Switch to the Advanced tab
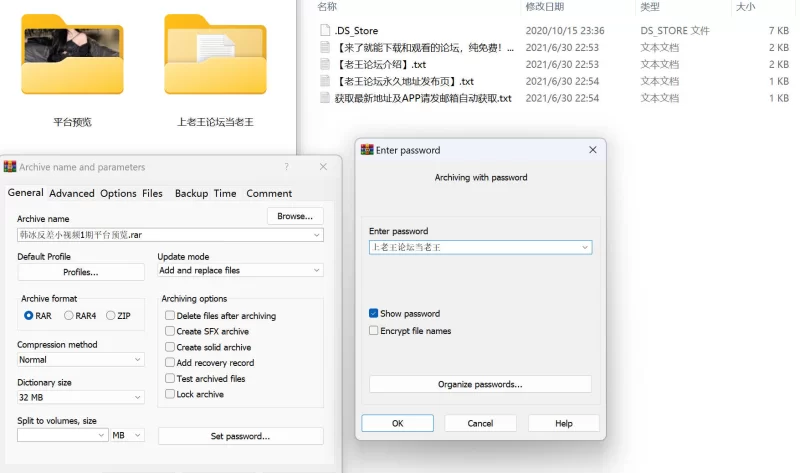This screenshot has height=473, width=800. (72, 193)
